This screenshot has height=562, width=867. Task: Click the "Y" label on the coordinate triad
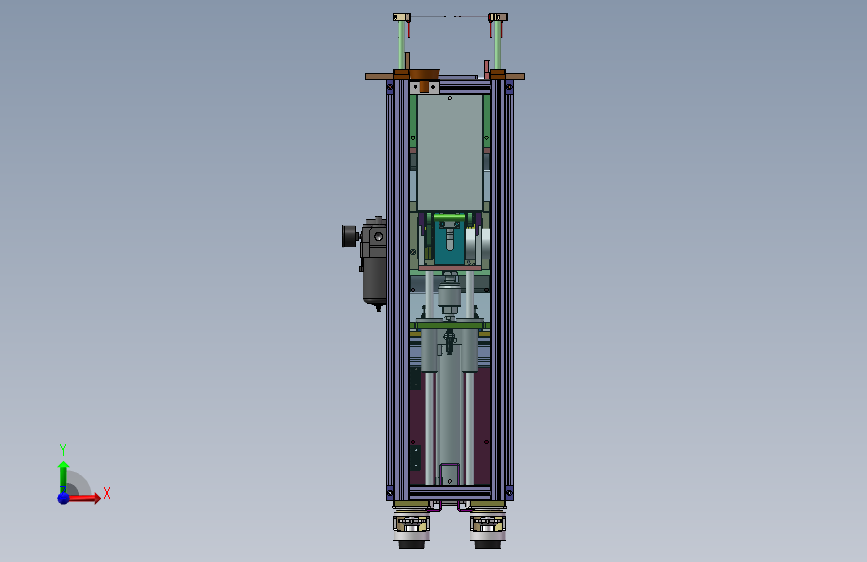(x=63, y=449)
